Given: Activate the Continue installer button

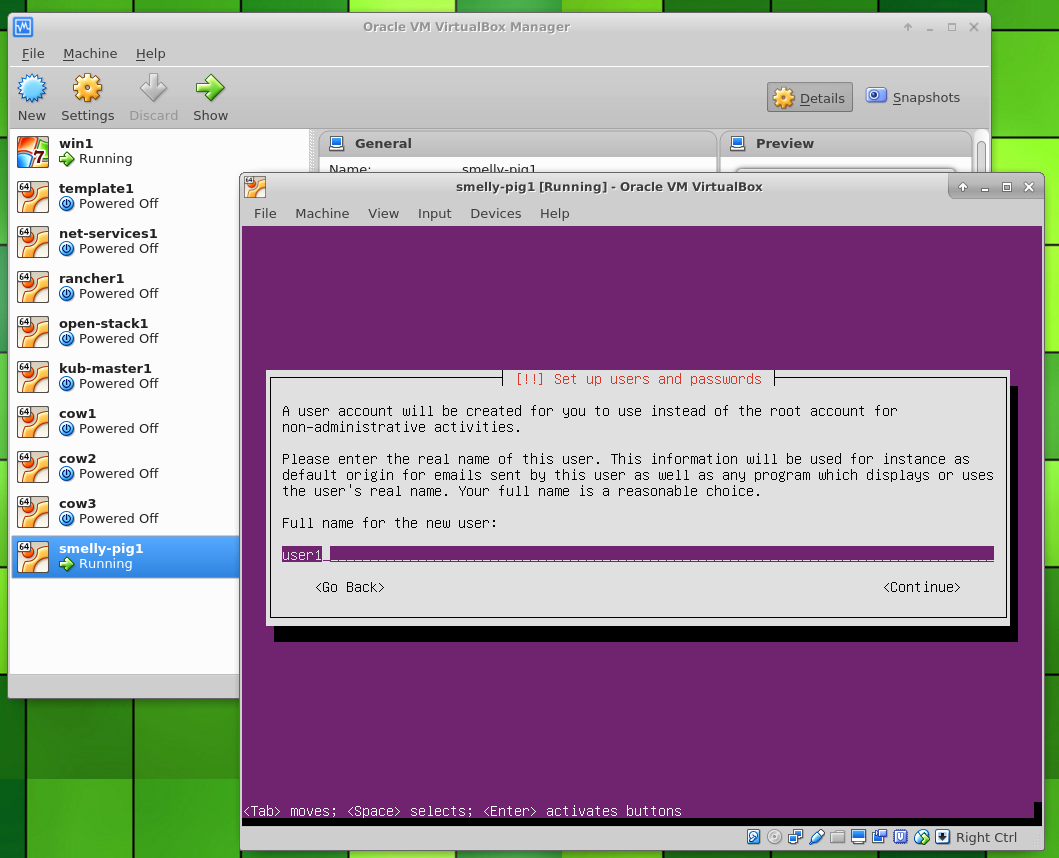Looking at the screenshot, I should [x=922, y=587].
